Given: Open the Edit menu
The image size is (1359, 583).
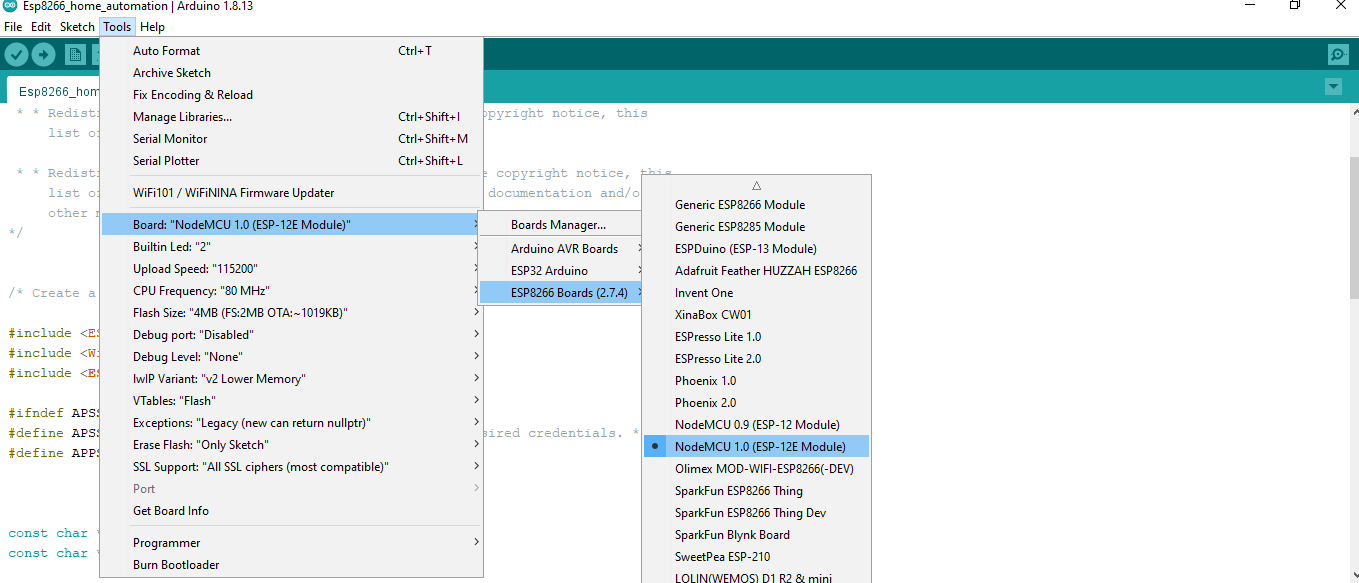Looking at the screenshot, I should point(41,27).
